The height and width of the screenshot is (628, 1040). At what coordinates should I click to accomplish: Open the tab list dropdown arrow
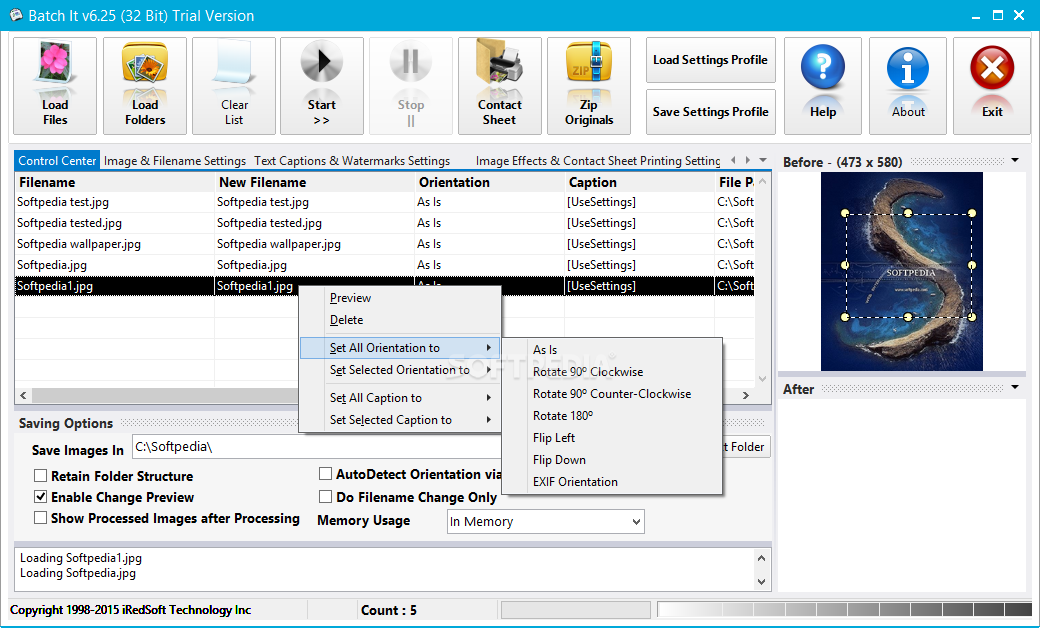click(763, 160)
